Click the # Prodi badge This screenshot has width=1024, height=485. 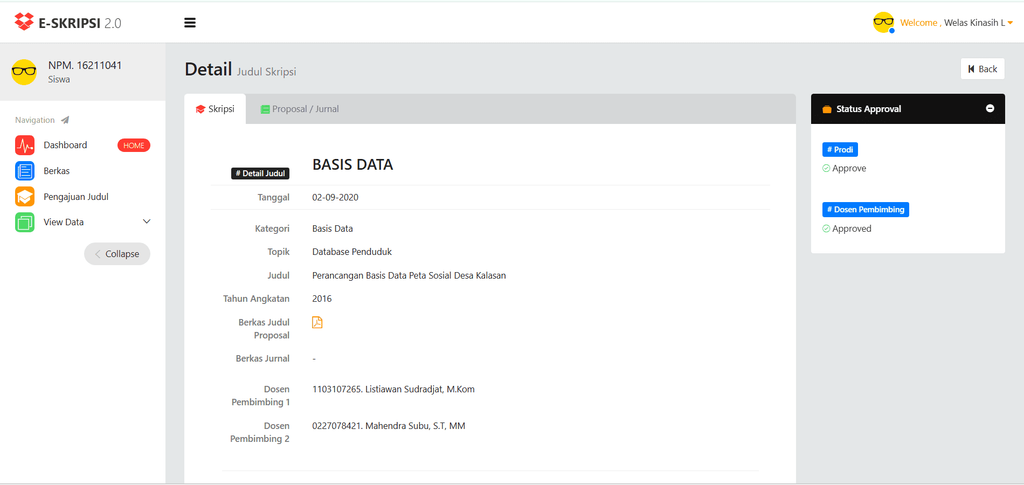(x=840, y=149)
